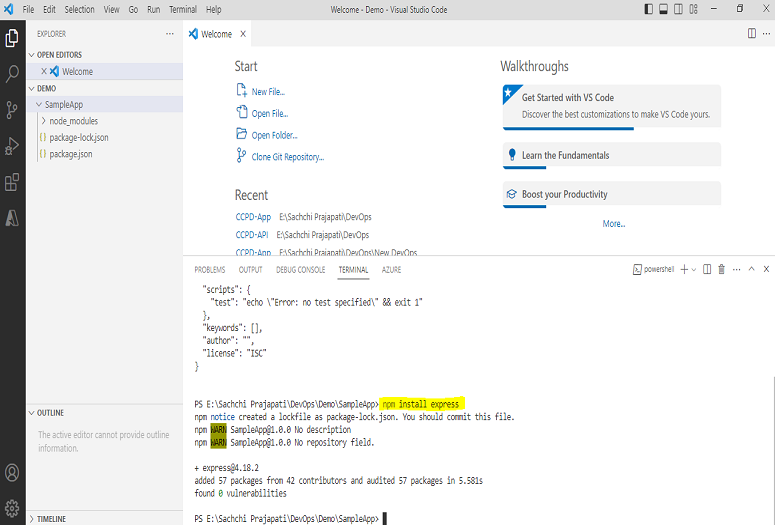Open the Help menu
This screenshot has width=775, height=525.
(x=214, y=9)
